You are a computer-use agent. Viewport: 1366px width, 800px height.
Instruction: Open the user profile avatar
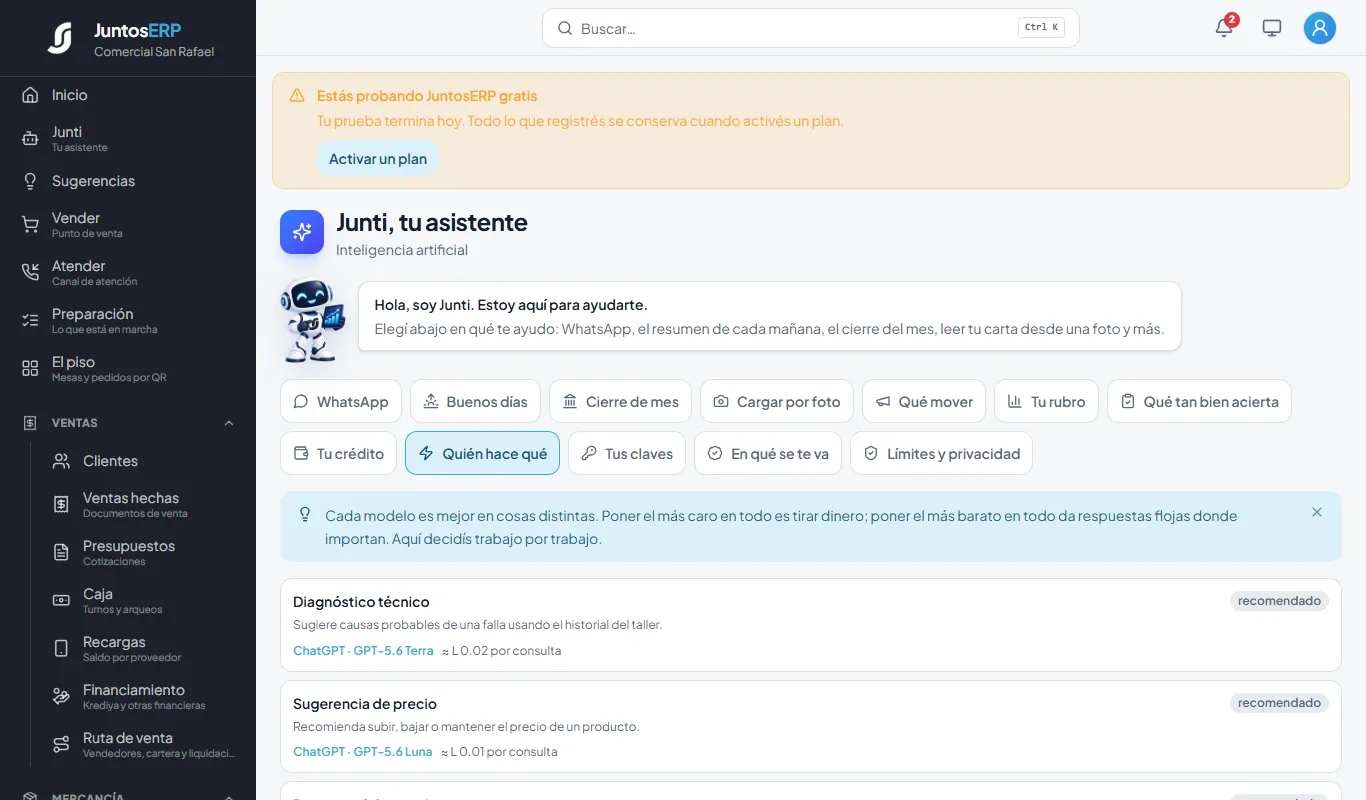[x=1320, y=28]
